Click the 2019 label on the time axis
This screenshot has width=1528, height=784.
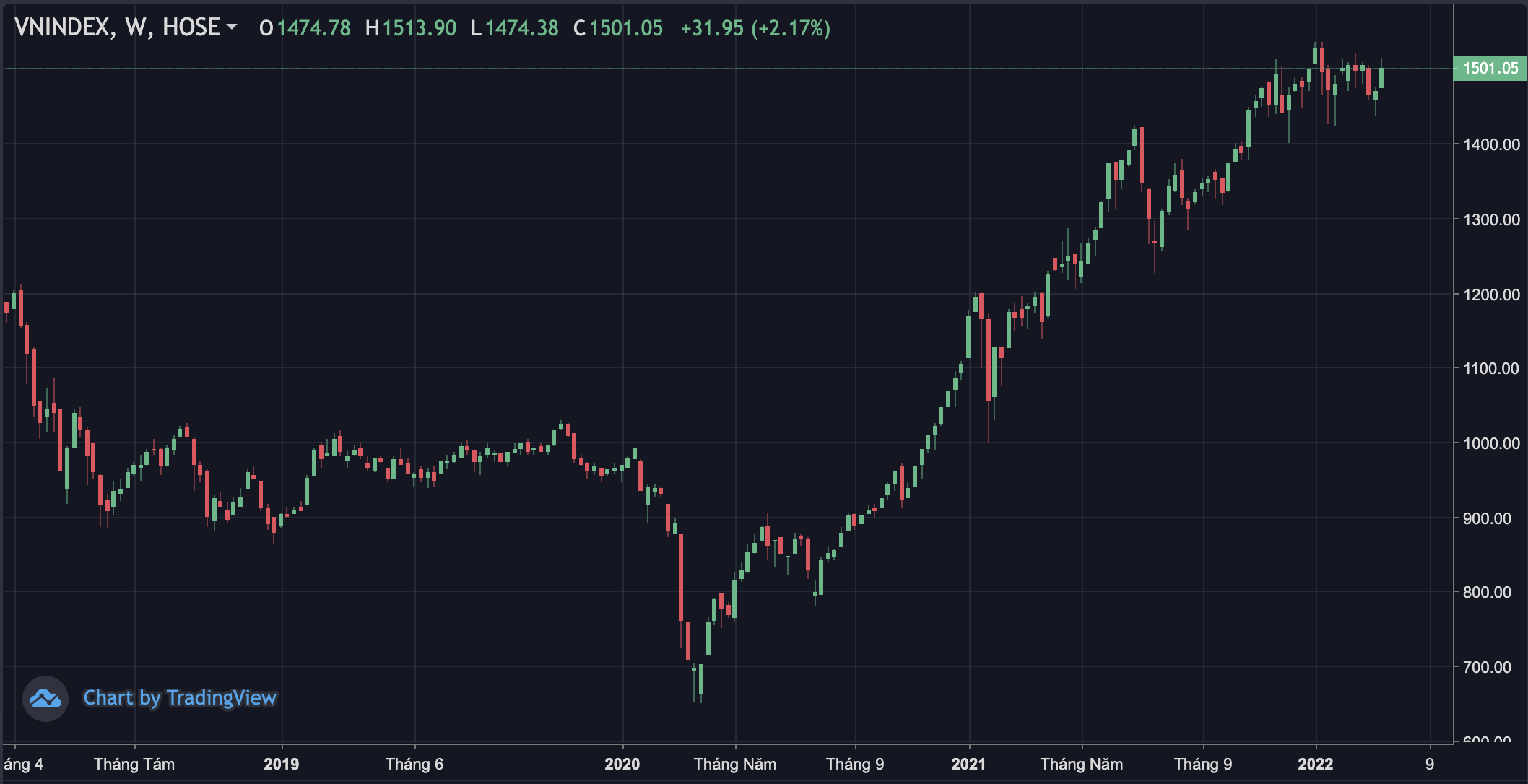click(x=281, y=764)
